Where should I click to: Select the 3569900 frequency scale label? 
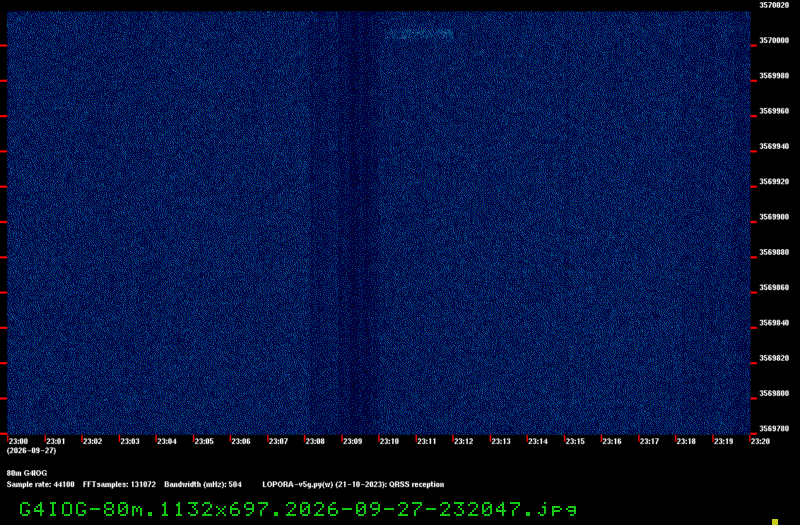774,217
